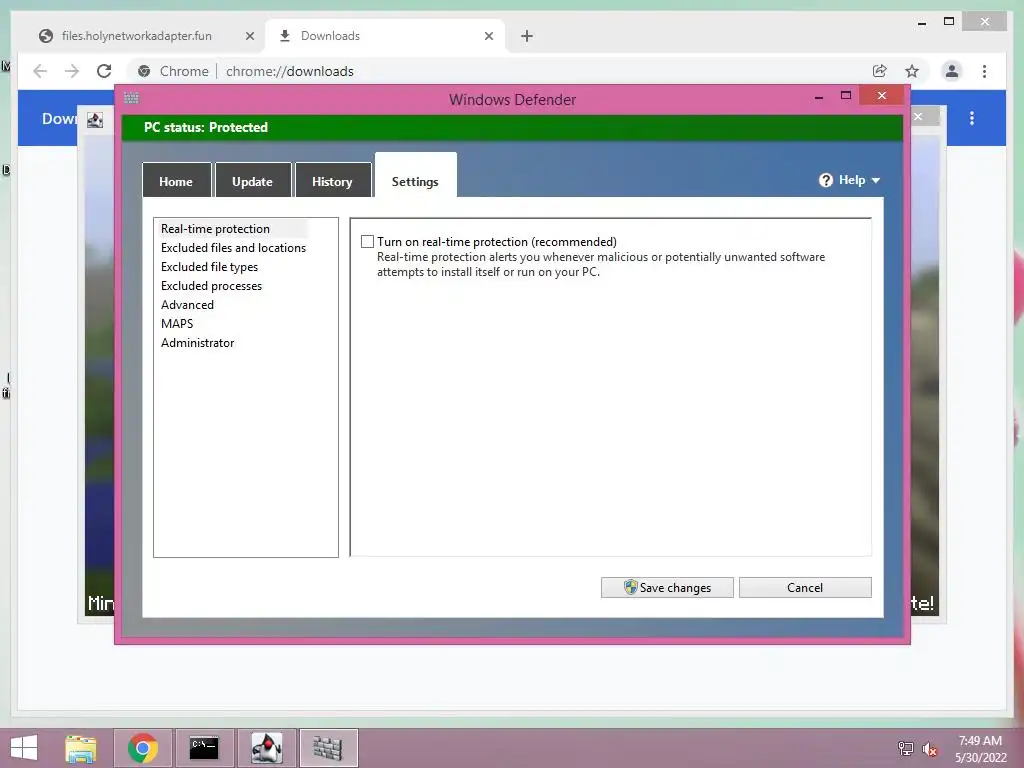This screenshot has width=1024, height=768.
Task: Expand the Help dropdown arrow
Action: (876, 180)
